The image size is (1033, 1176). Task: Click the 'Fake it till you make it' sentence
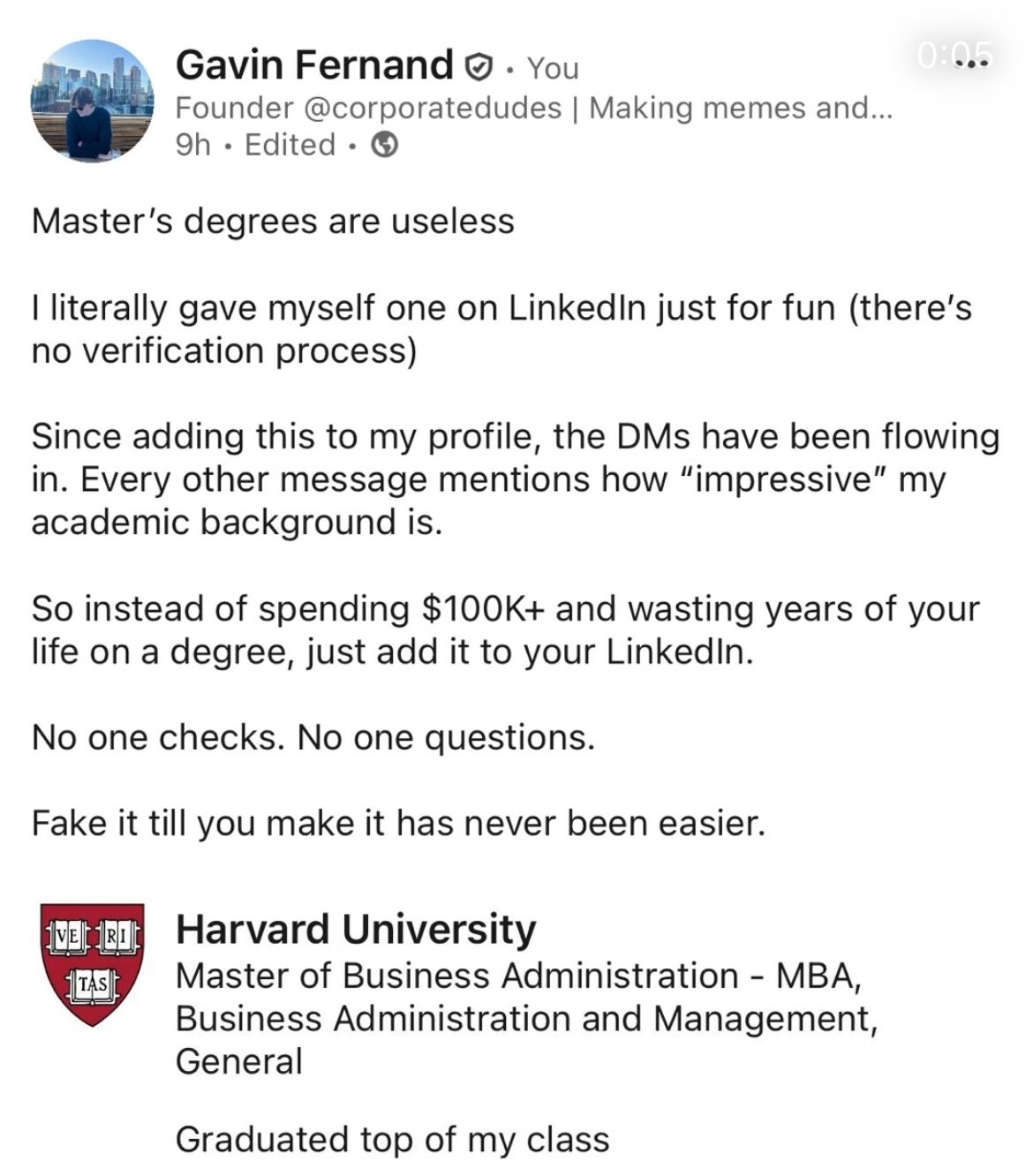398,823
